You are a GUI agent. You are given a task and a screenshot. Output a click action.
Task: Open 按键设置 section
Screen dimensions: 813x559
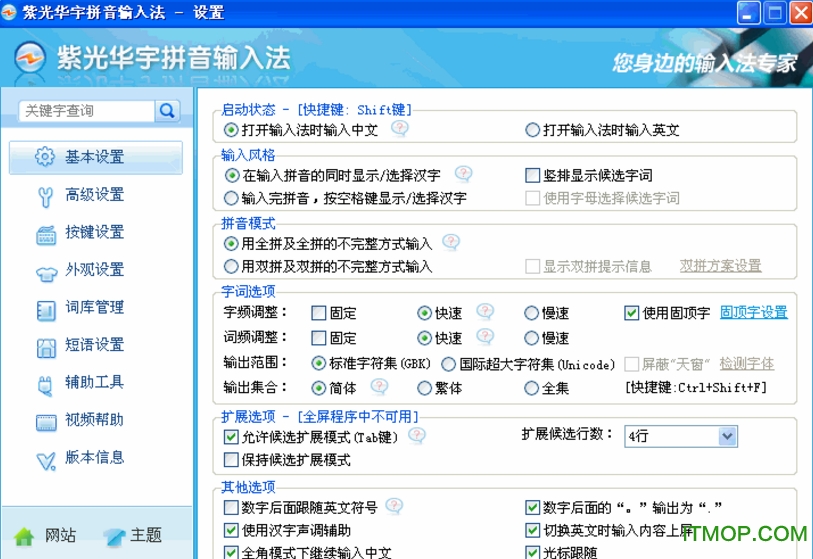94,232
